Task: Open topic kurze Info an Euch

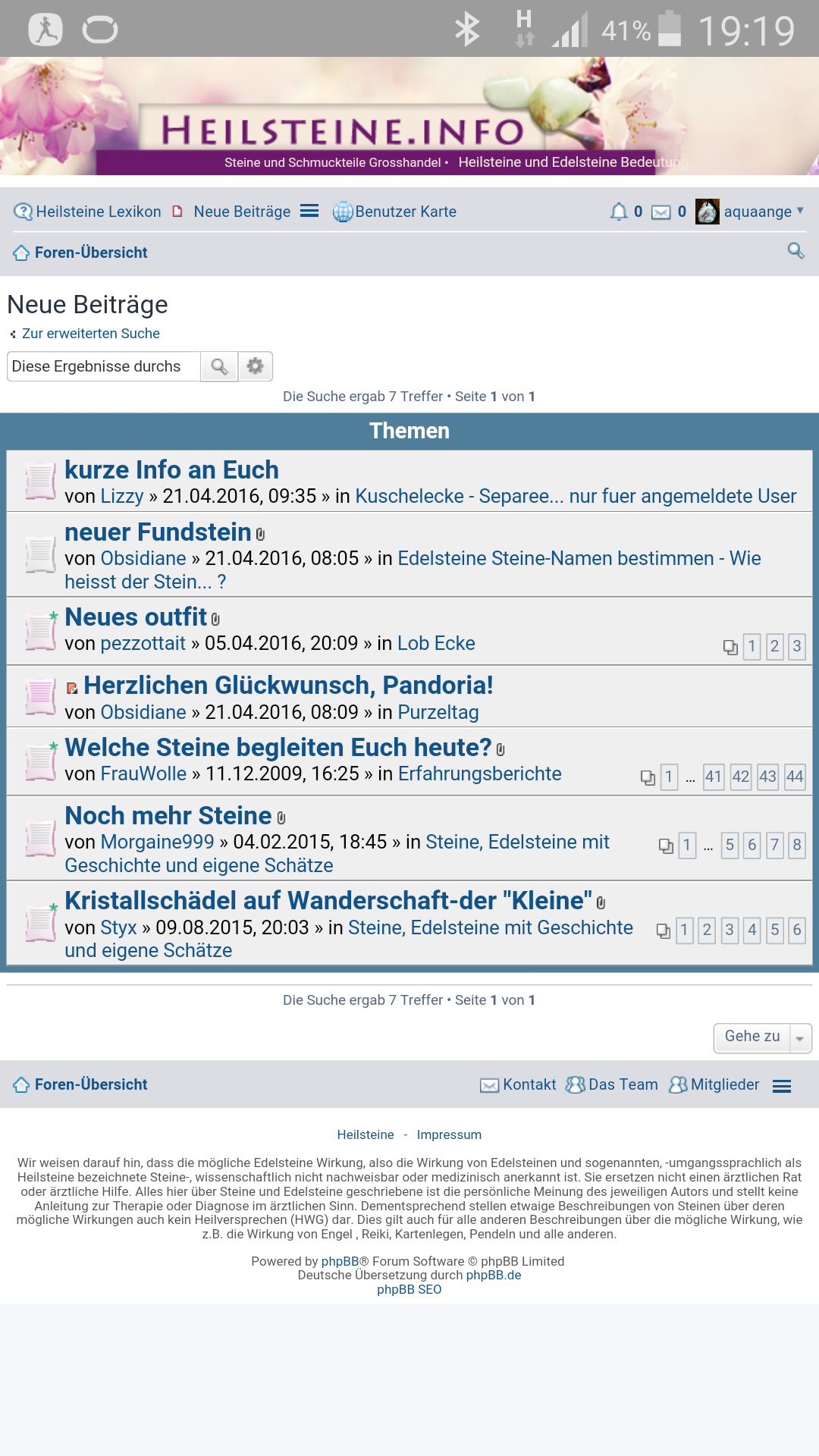Action: [171, 470]
